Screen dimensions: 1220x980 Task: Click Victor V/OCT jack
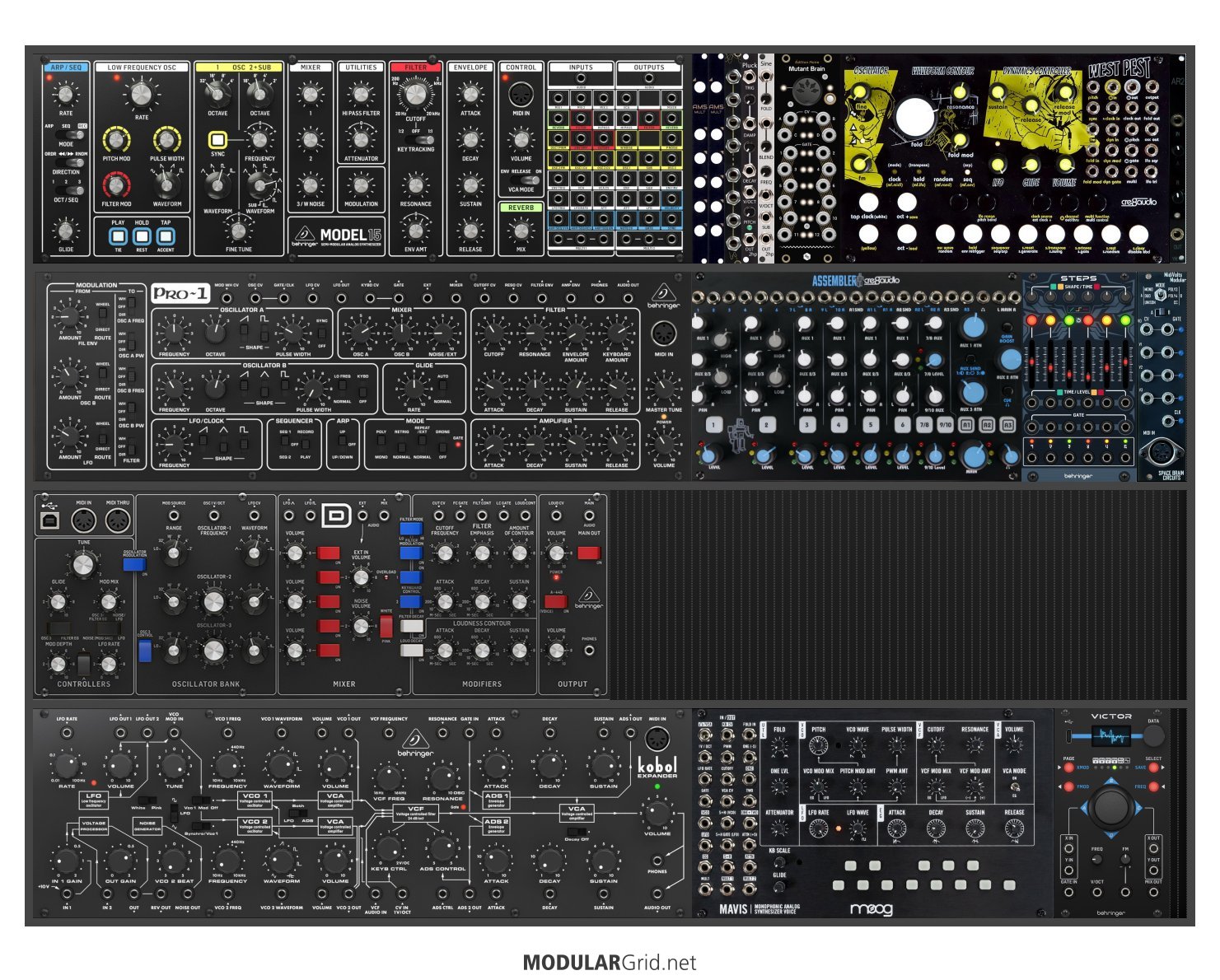point(1097,892)
